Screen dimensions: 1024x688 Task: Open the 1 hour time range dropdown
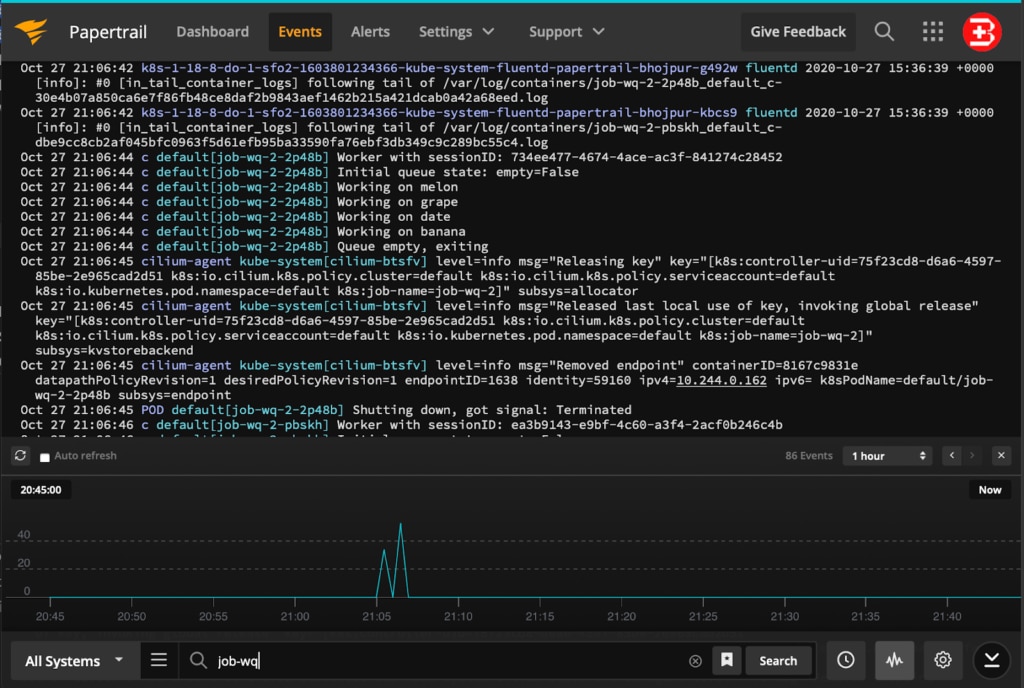(888, 456)
